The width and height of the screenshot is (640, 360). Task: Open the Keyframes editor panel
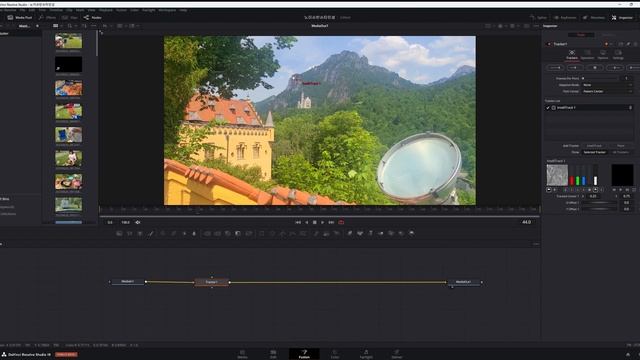coord(565,18)
